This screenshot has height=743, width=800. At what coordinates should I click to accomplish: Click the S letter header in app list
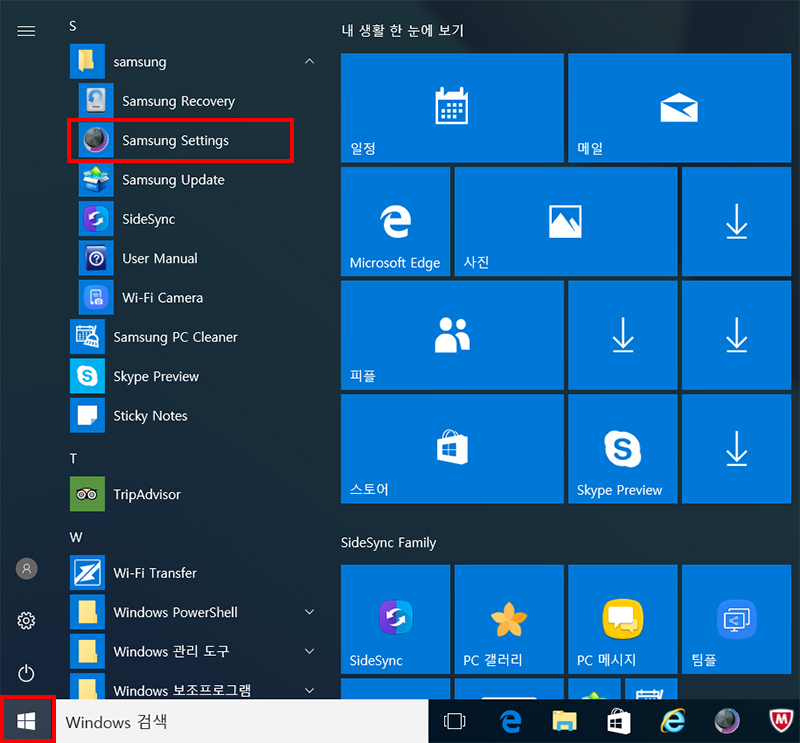click(x=73, y=26)
